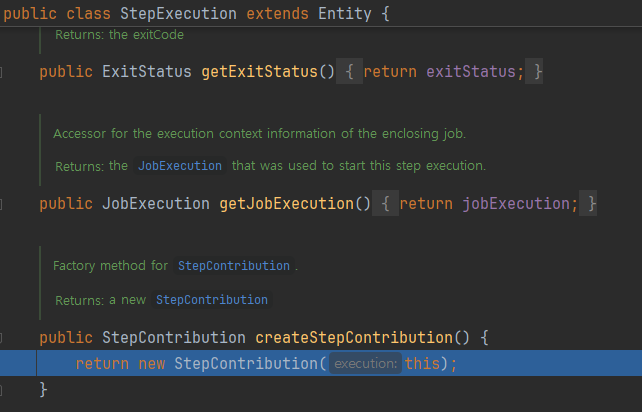Expand folded getJobExecution method's opening brace
642x412 pixels.
pyautogui.click(x=385, y=204)
